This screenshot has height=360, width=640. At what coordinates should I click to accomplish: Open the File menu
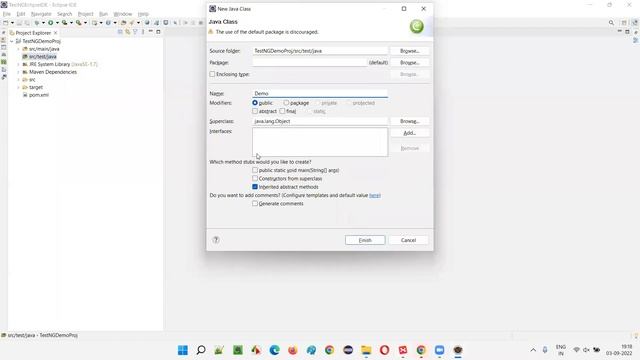pyautogui.click(x=7, y=14)
